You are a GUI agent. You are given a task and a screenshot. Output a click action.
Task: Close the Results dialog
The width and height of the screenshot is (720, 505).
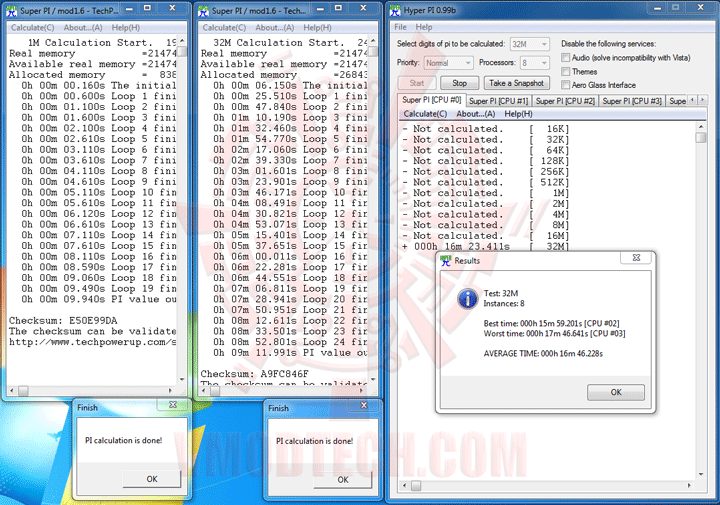click(x=636, y=258)
